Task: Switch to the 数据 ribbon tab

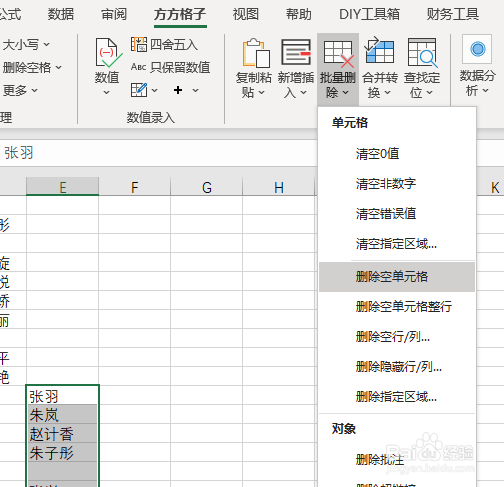Action: (61, 14)
